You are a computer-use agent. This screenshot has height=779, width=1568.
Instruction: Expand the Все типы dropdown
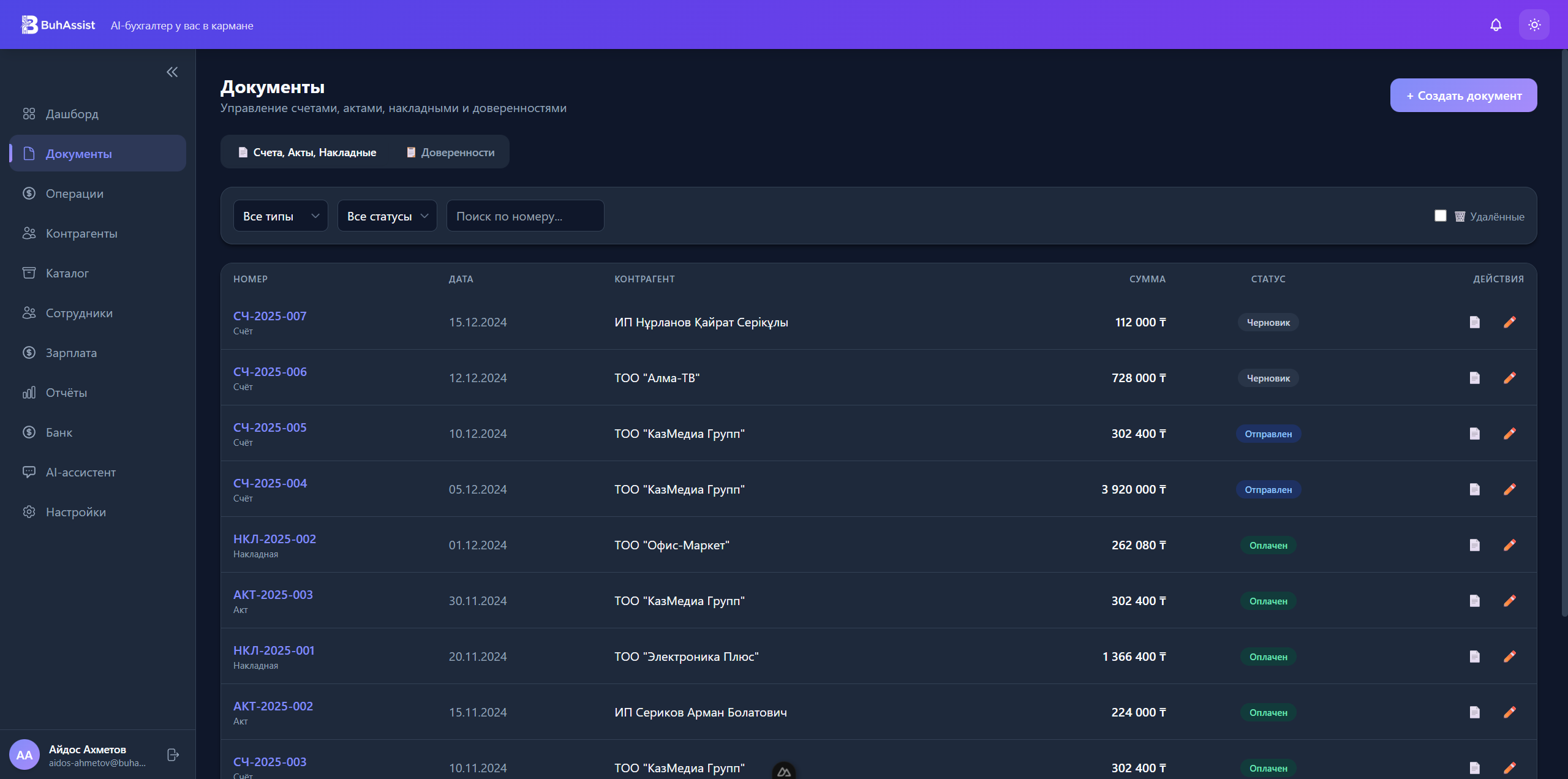[281, 216]
